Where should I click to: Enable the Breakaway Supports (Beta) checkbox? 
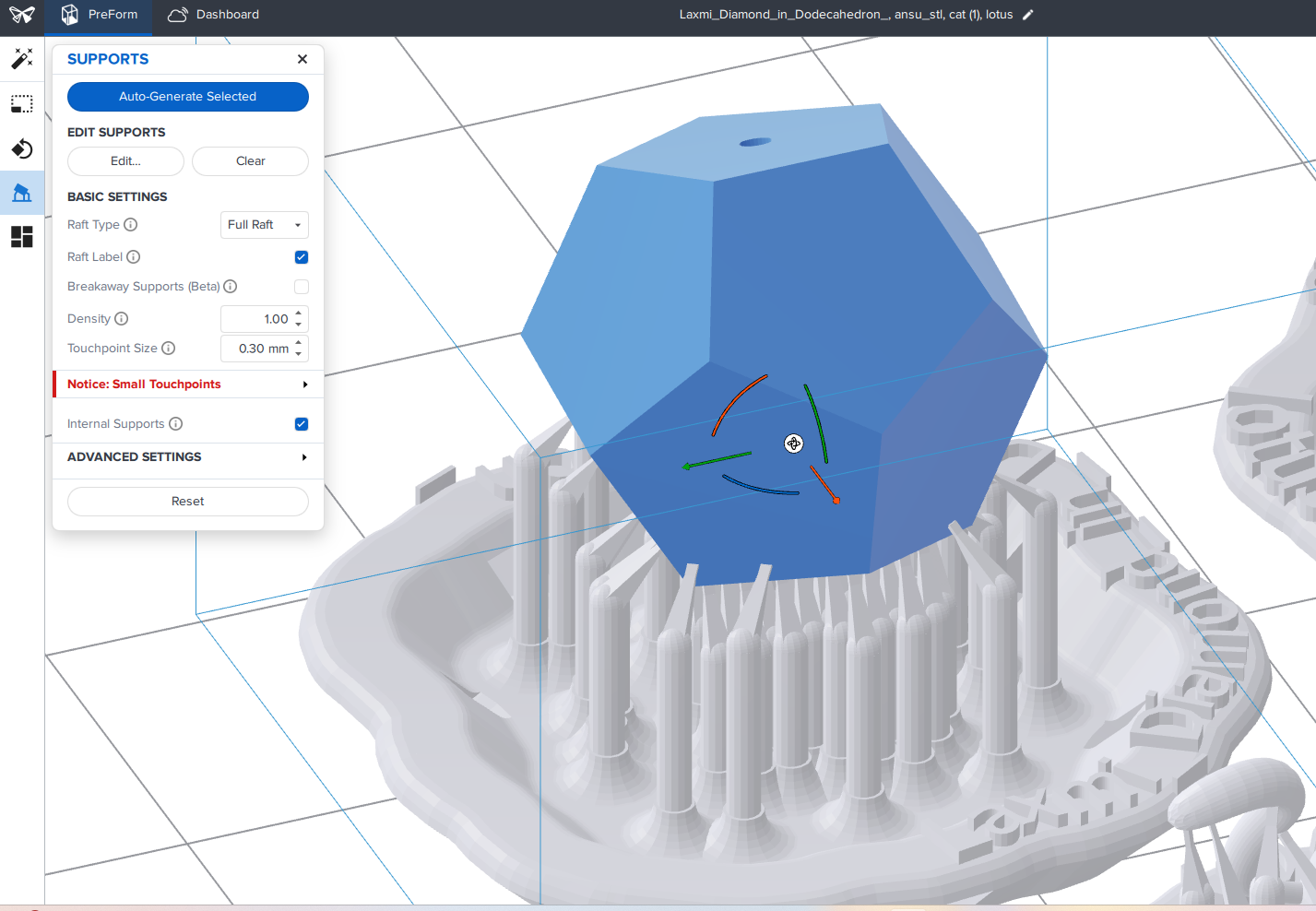302,287
